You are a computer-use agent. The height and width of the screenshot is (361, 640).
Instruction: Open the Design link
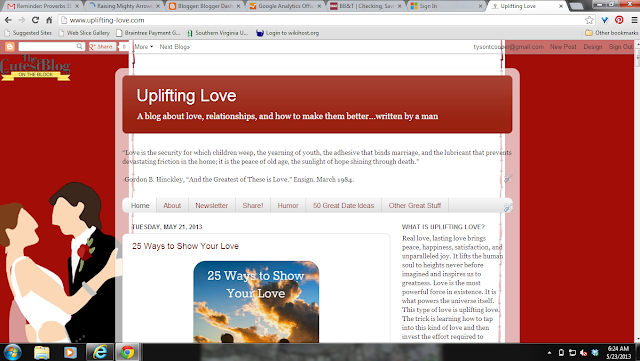593,47
